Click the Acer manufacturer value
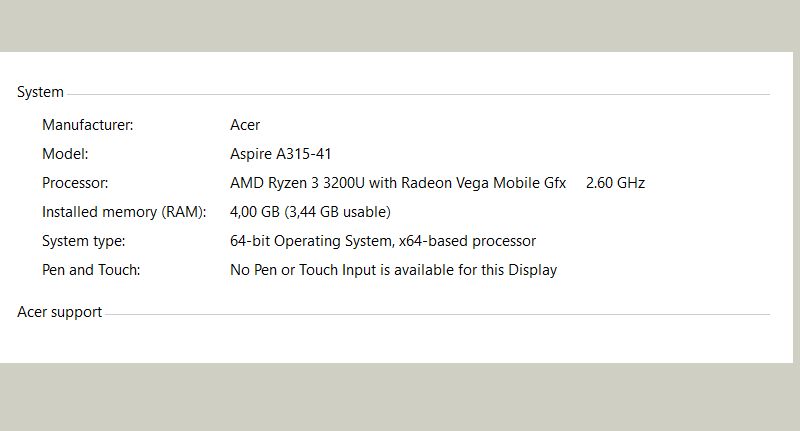Viewport: 800px width, 431px height. [245, 125]
